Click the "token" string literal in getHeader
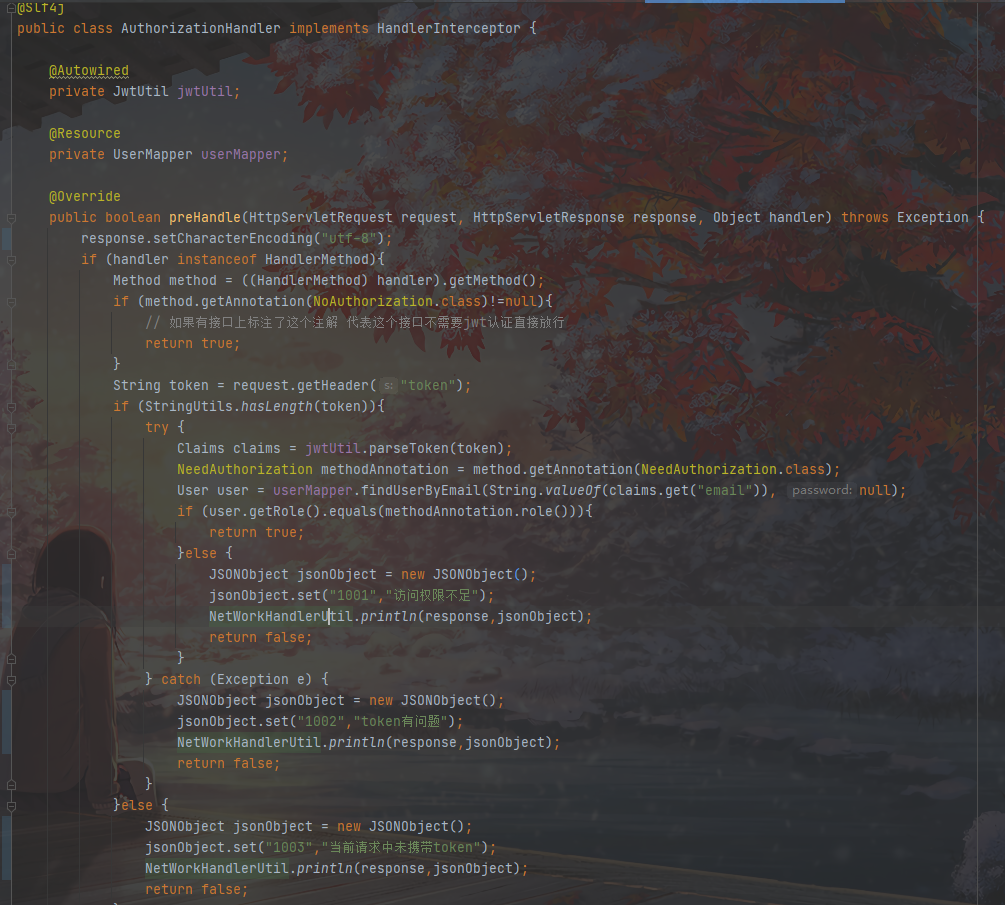The image size is (1005, 905). (428, 386)
